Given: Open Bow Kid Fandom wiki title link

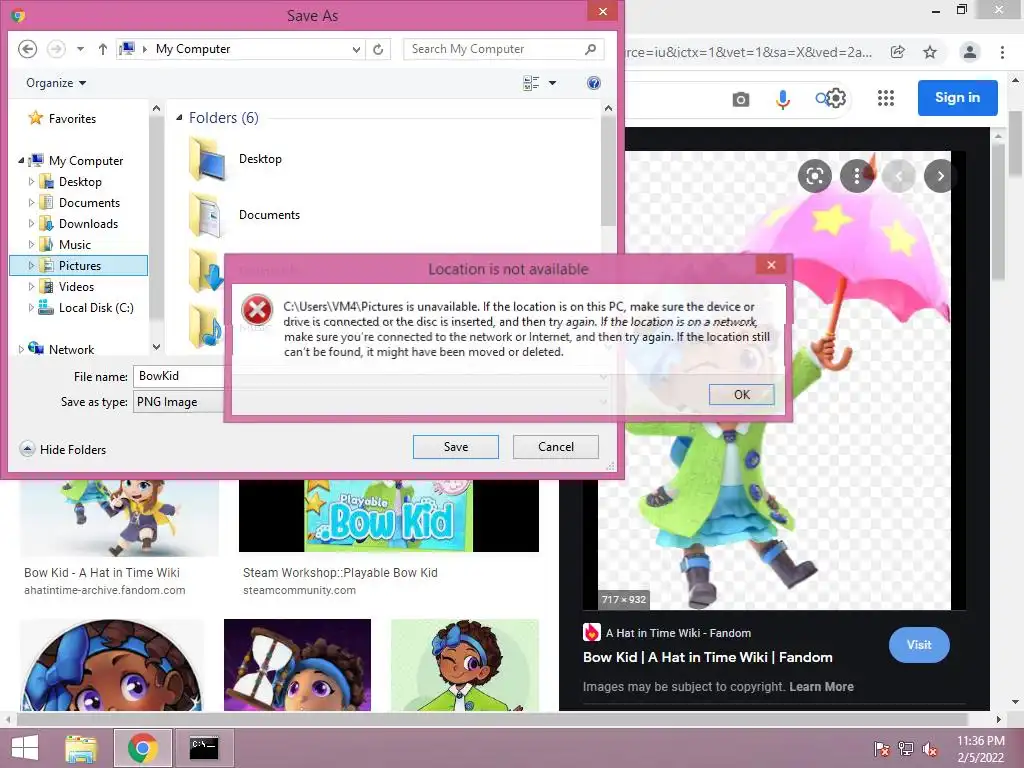Looking at the screenshot, I should pyautogui.click(x=707, y=658).
